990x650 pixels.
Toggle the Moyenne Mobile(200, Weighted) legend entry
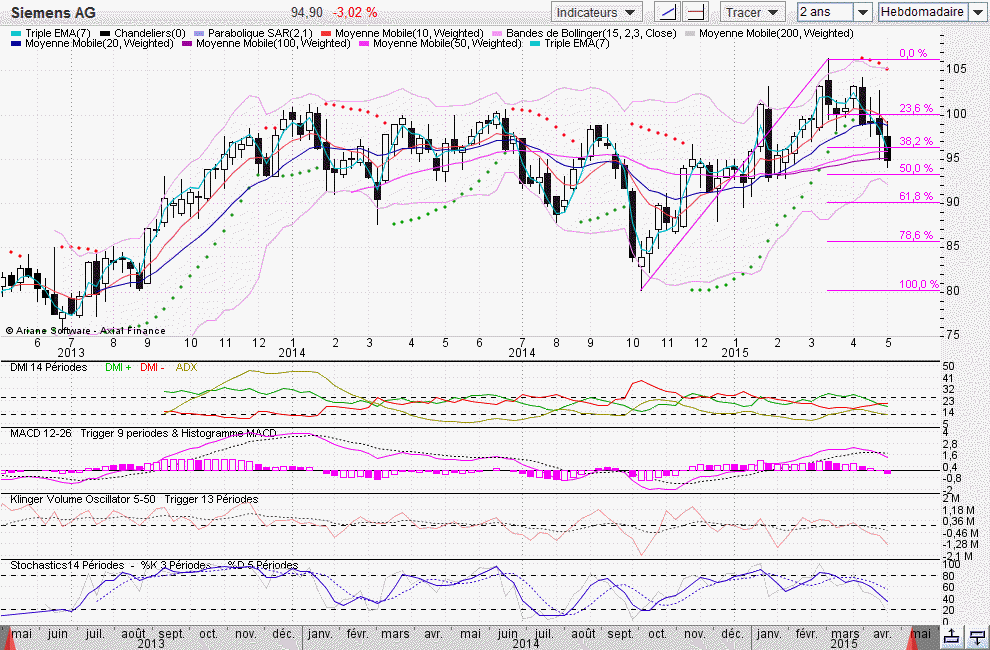pyautogui.click(x=770, y=33)
